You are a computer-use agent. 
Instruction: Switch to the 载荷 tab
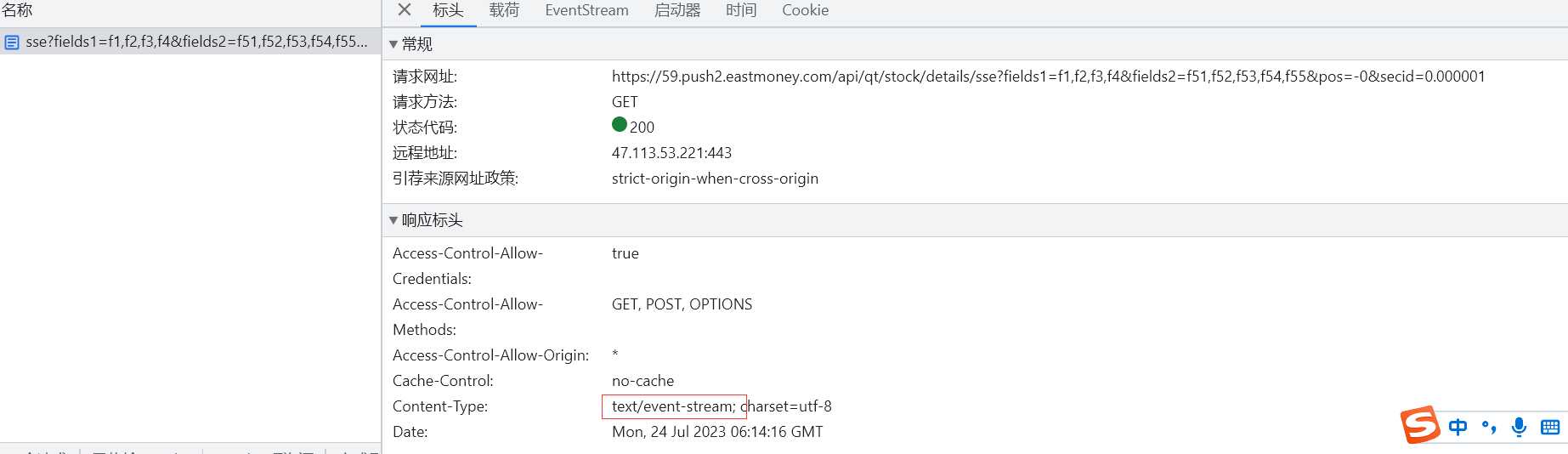[504, 10]
